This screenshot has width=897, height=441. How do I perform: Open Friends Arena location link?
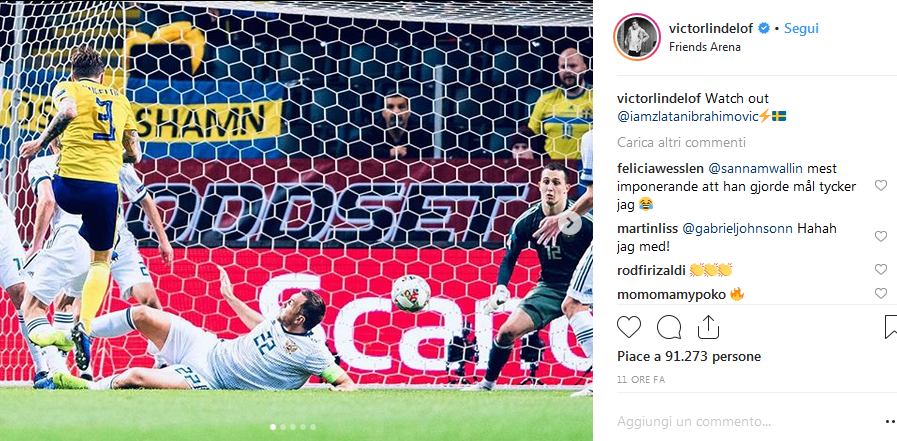click(x=705, y=47)
